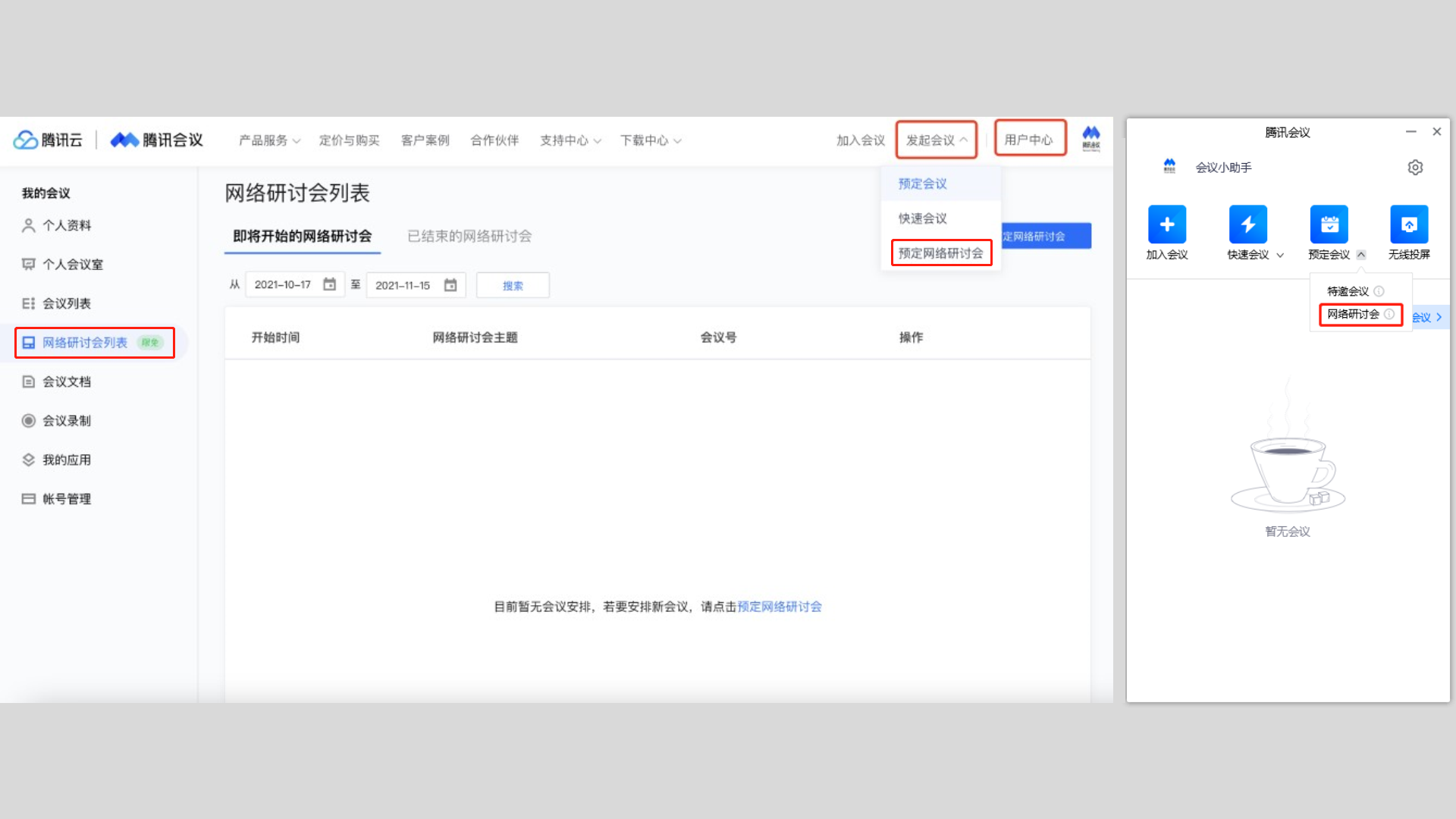Click info icon next to 特邀会议

tap(1379, 291)
